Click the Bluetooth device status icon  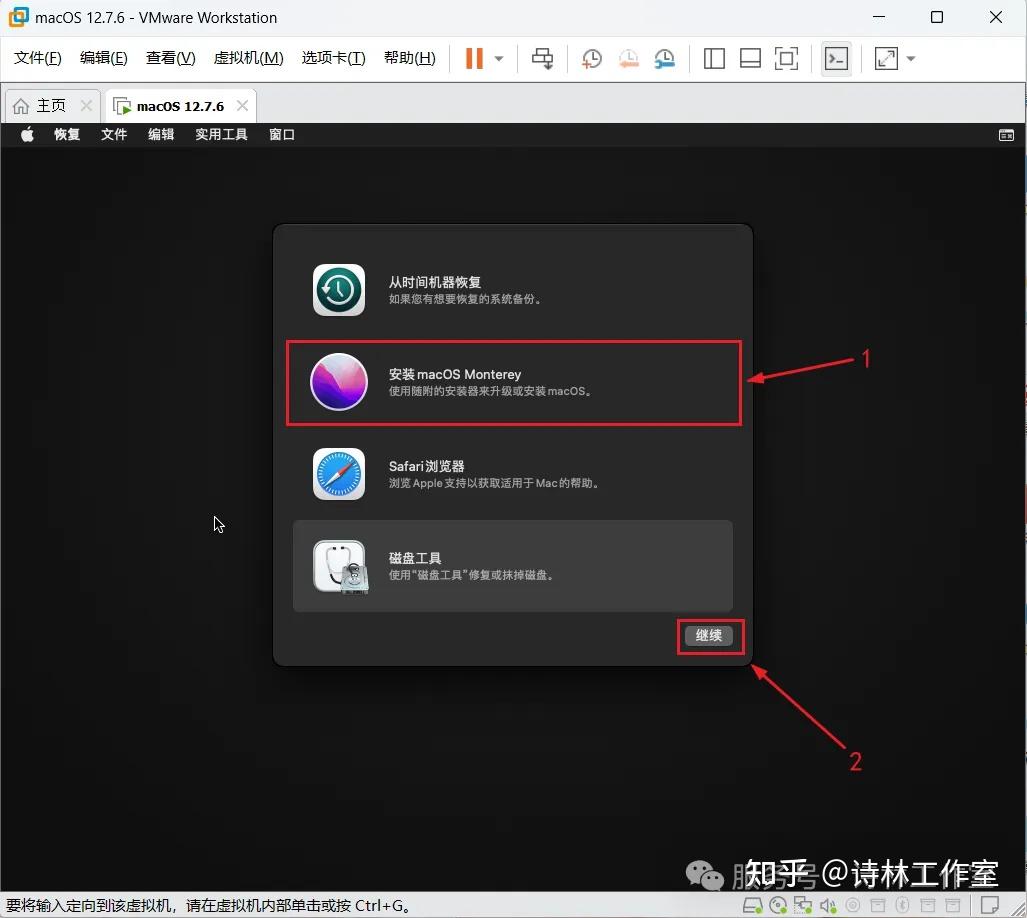pyautogui.click(x=903, y=906)
